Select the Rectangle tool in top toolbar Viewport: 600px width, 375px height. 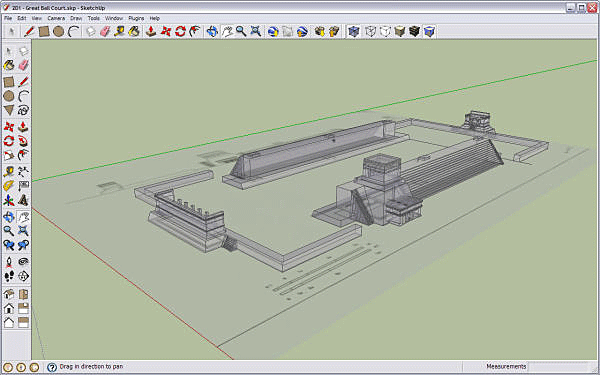point(44,31)
